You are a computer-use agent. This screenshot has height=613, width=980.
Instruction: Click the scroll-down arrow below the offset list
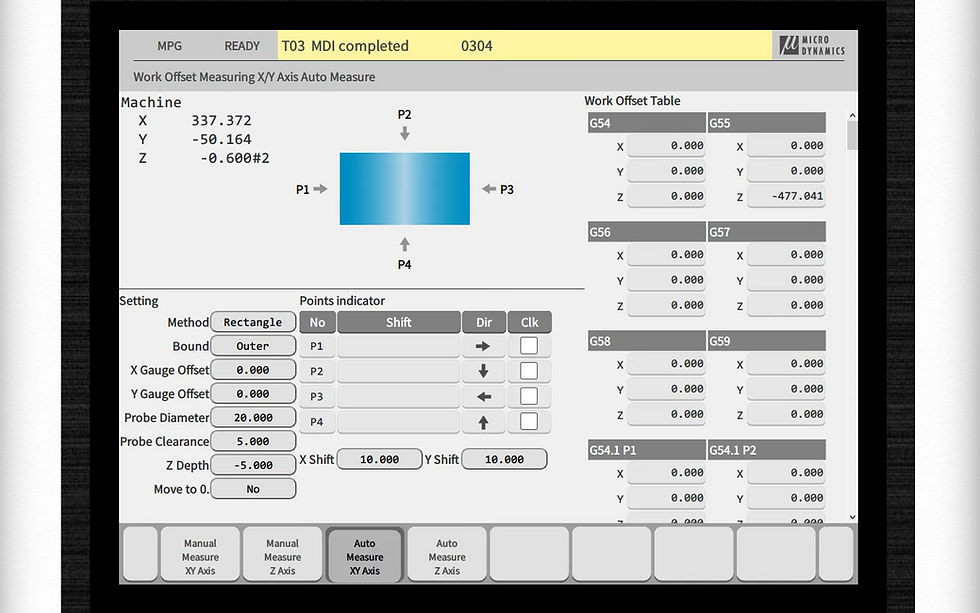[852, 519]
